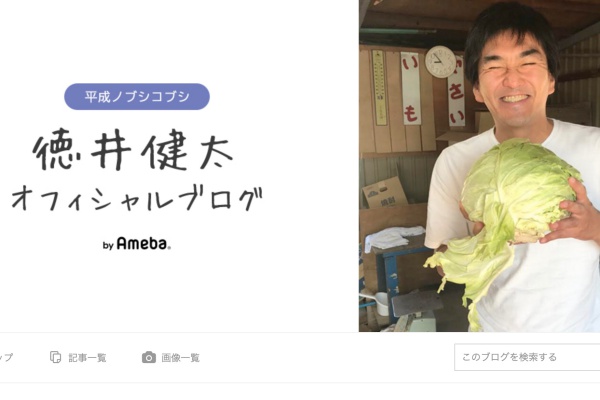The width and height of the screenshot is (600, 400).
Task: Click the purple 平成ノブシコブシ badge
Action: [137, 96]
